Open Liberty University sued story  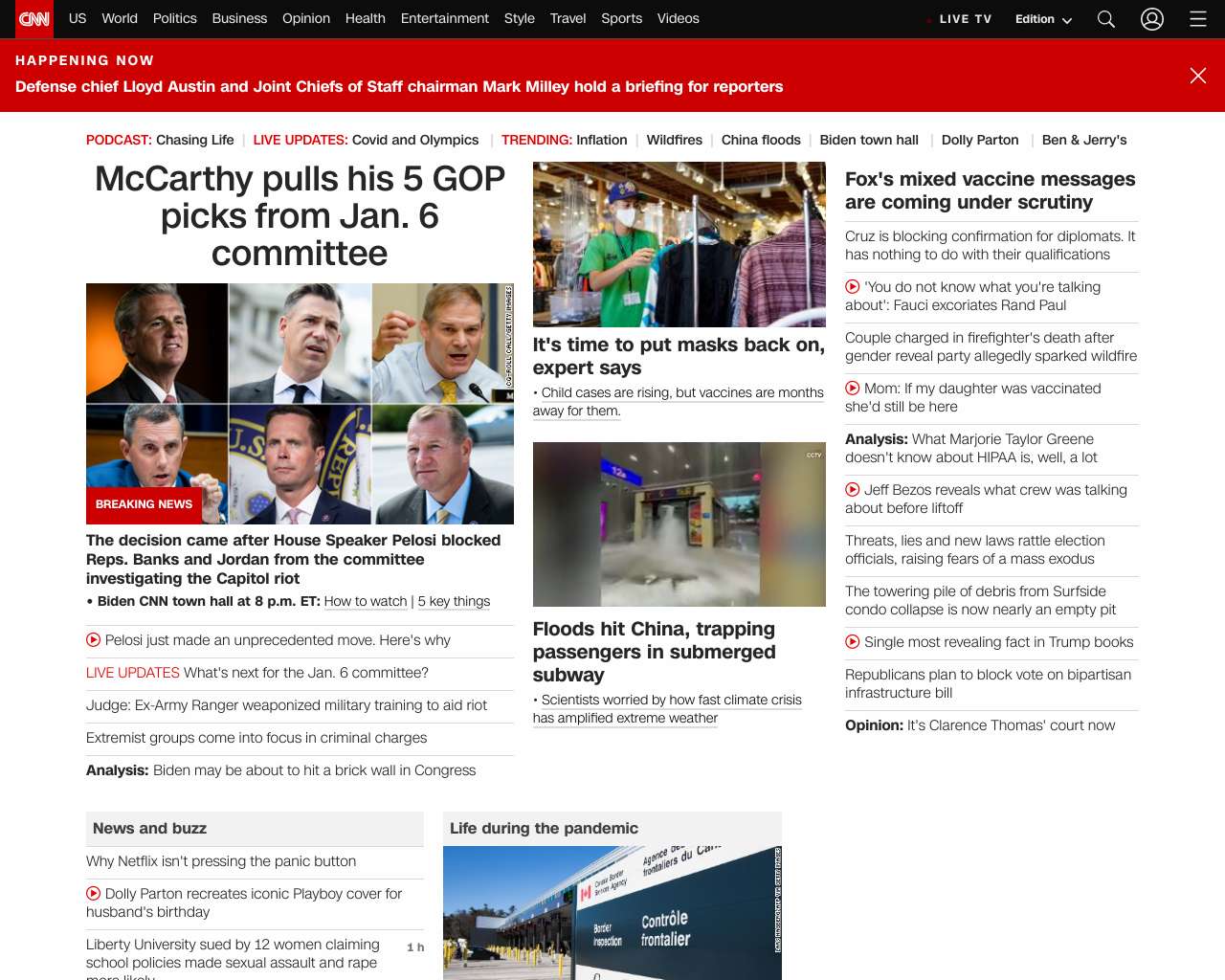234,960
